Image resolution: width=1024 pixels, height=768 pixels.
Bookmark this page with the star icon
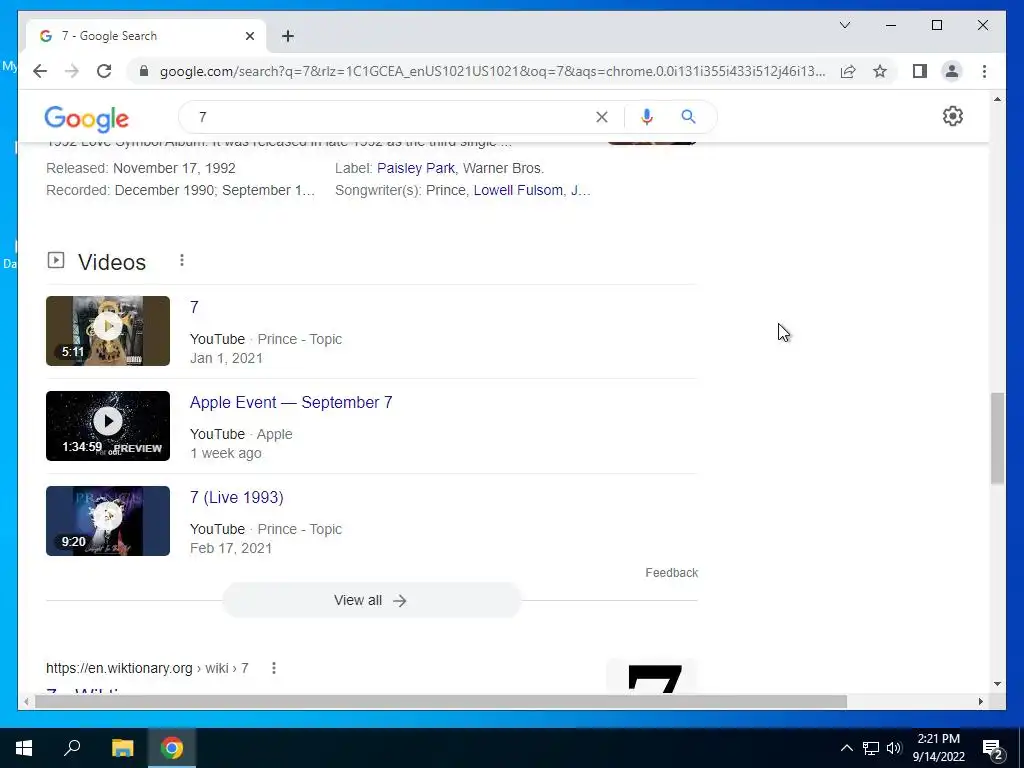(880, 71)
